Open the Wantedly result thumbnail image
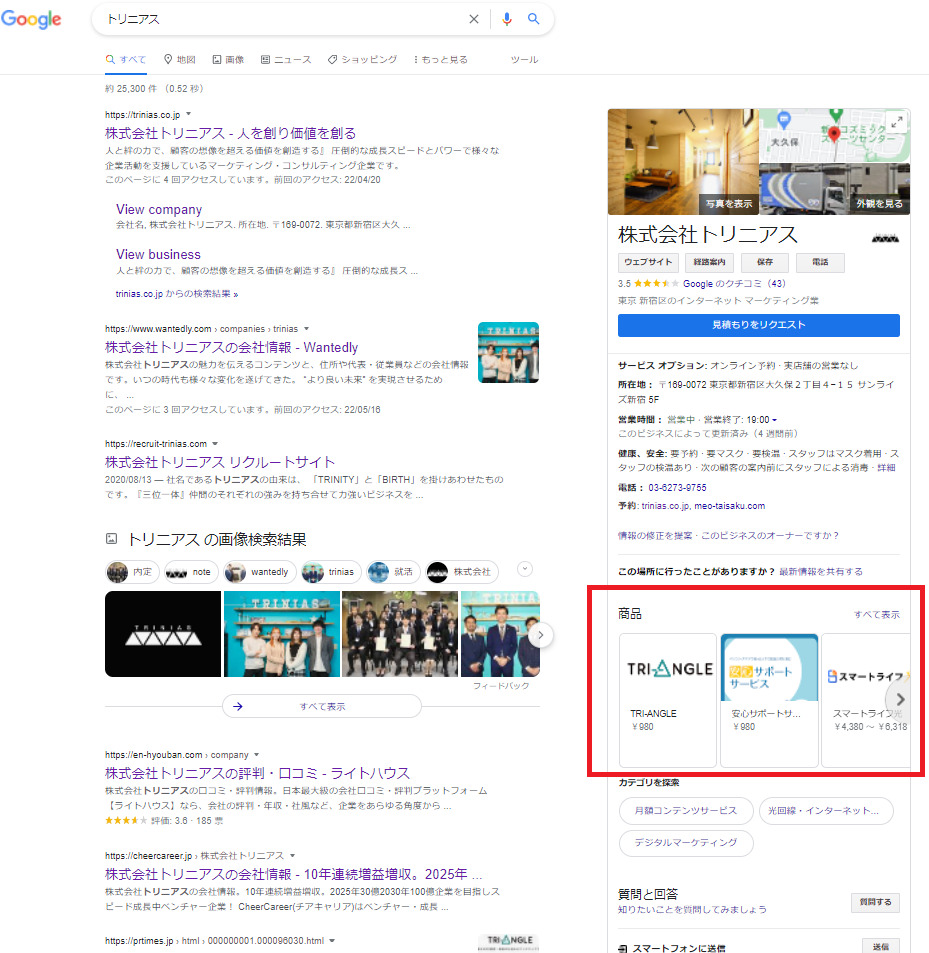 point(509,353)
